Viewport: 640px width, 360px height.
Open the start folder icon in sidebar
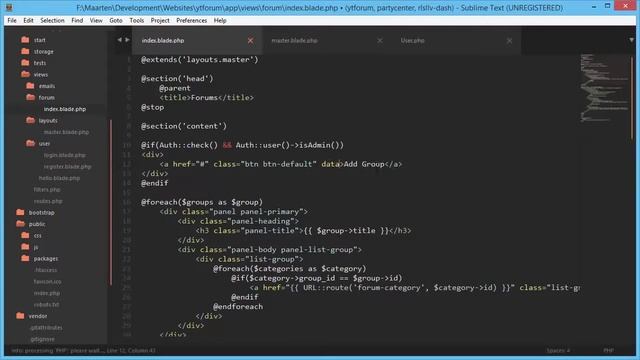coord(25,40)
